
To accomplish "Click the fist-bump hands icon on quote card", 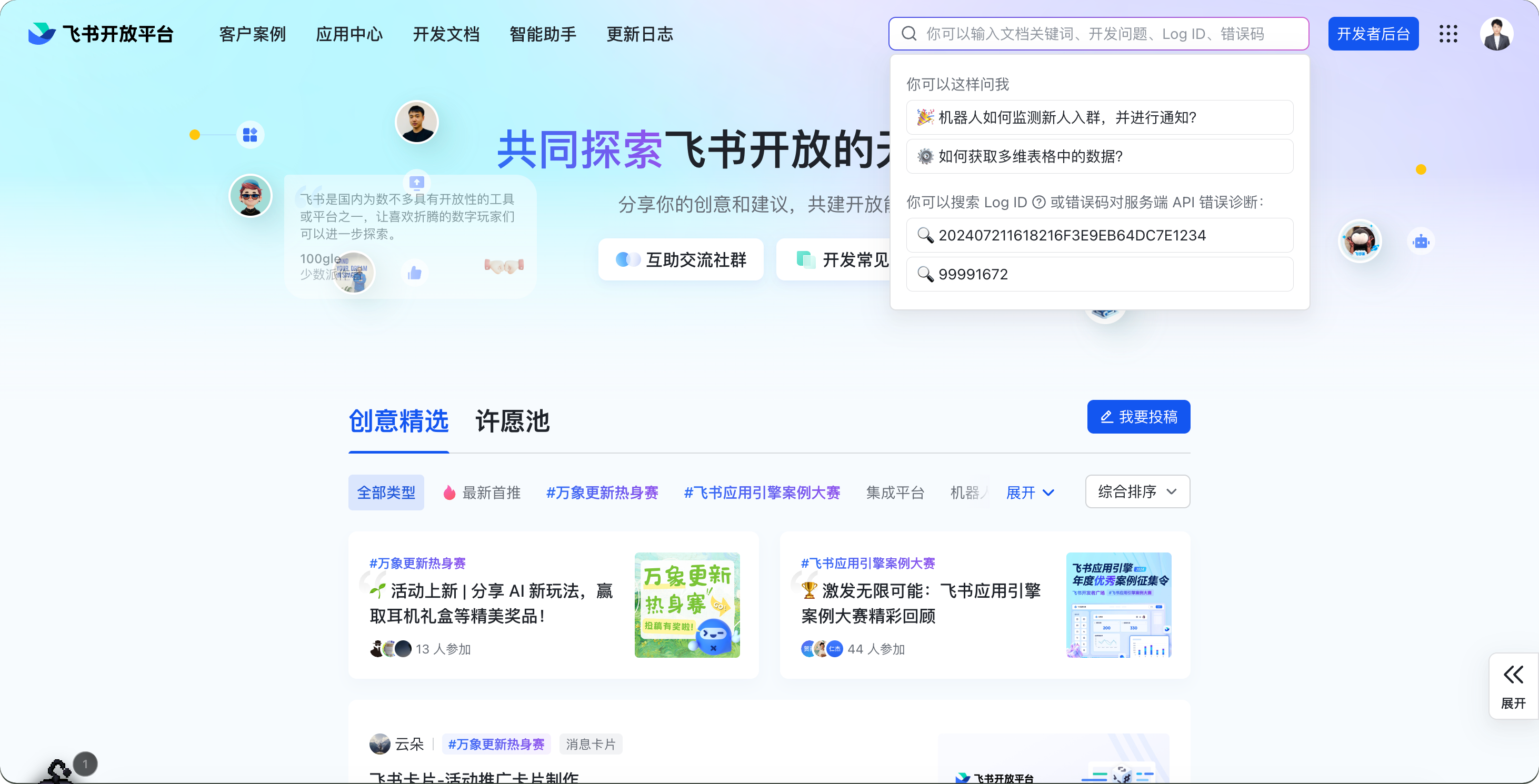I will click(x=504, y=265).
